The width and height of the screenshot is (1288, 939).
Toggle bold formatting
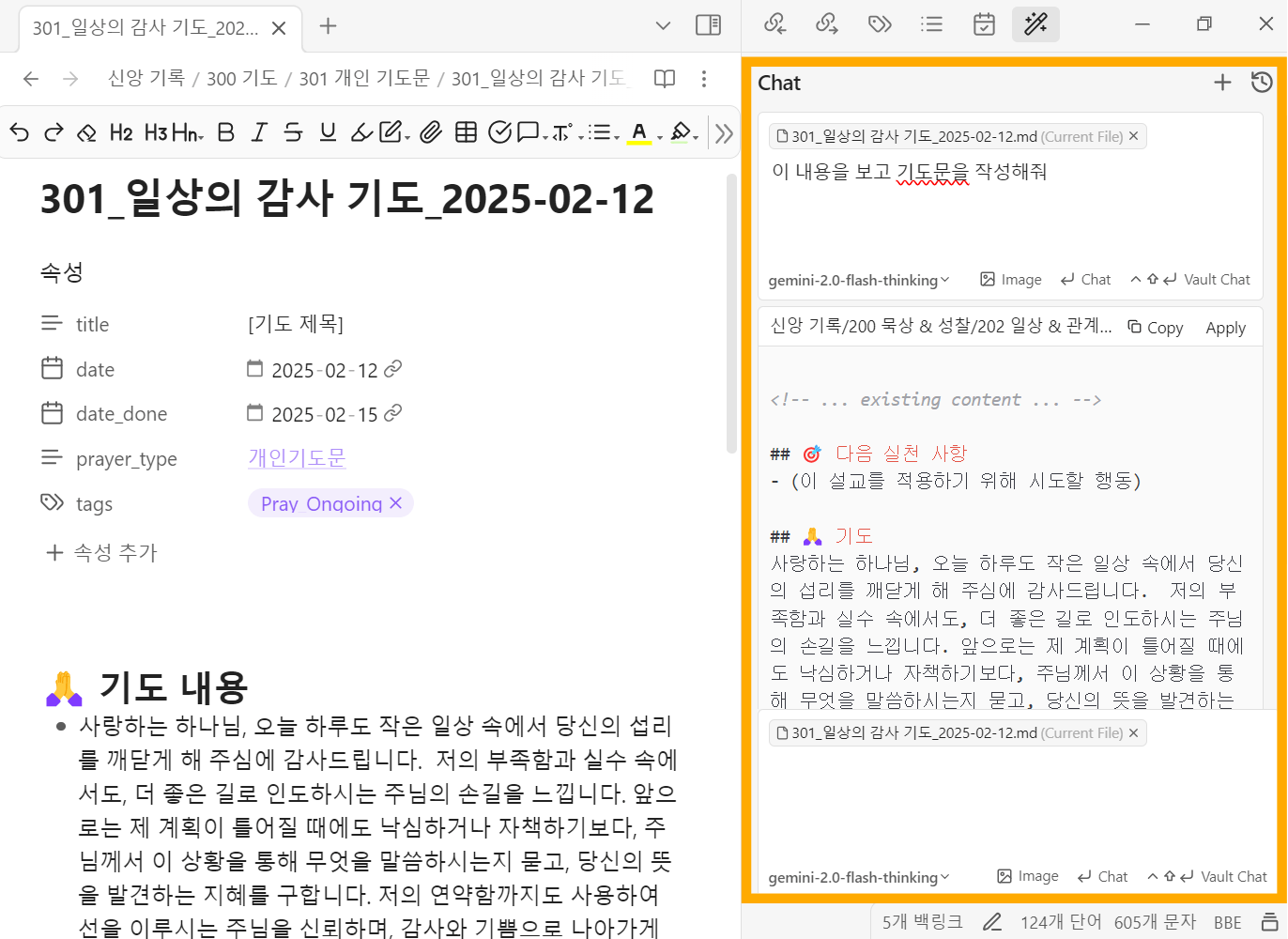225,132
